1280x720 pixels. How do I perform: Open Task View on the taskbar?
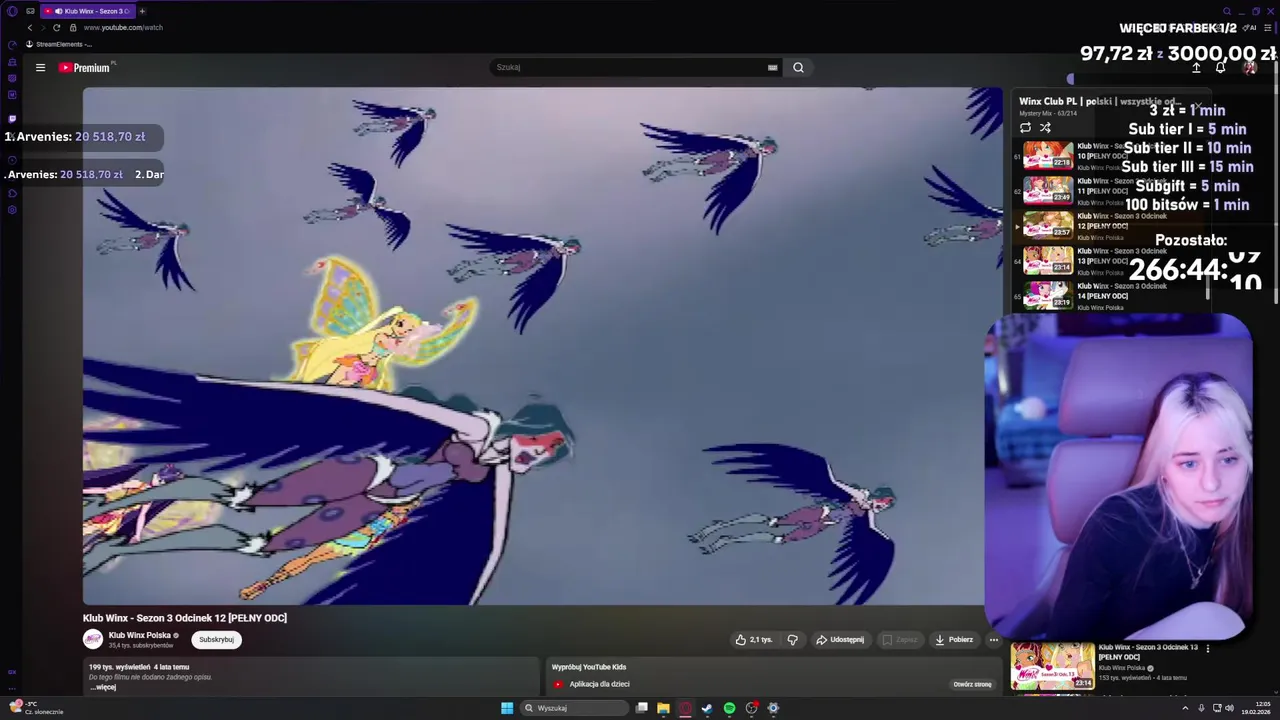pos(641,708)
